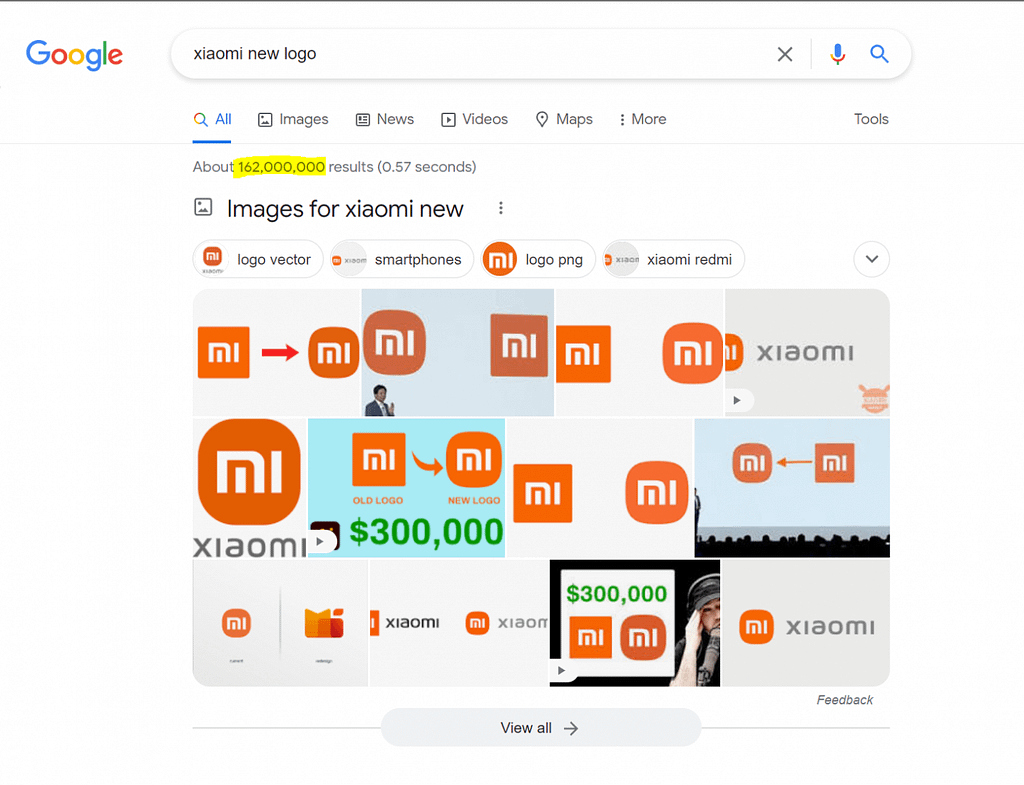1024x785 pixels.
Task: Select the 'logo png' chip
Action: [x=538, y=259]
